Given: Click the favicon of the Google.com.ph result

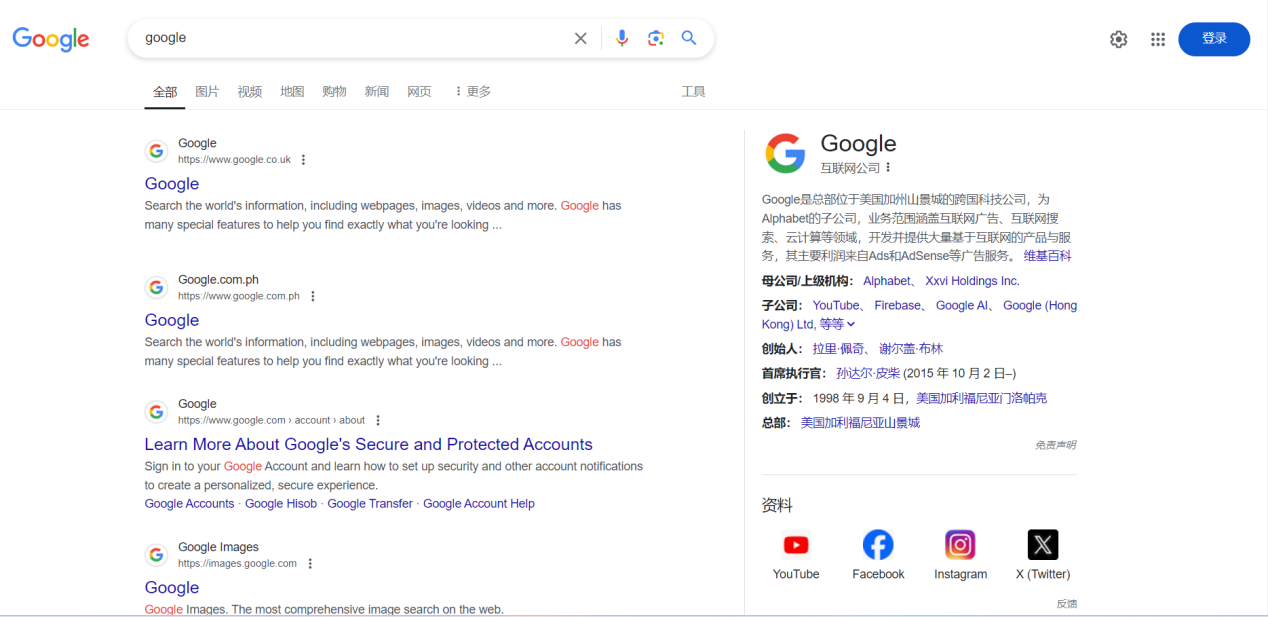Looking at the screenshot, I should (x=156, y=288).
